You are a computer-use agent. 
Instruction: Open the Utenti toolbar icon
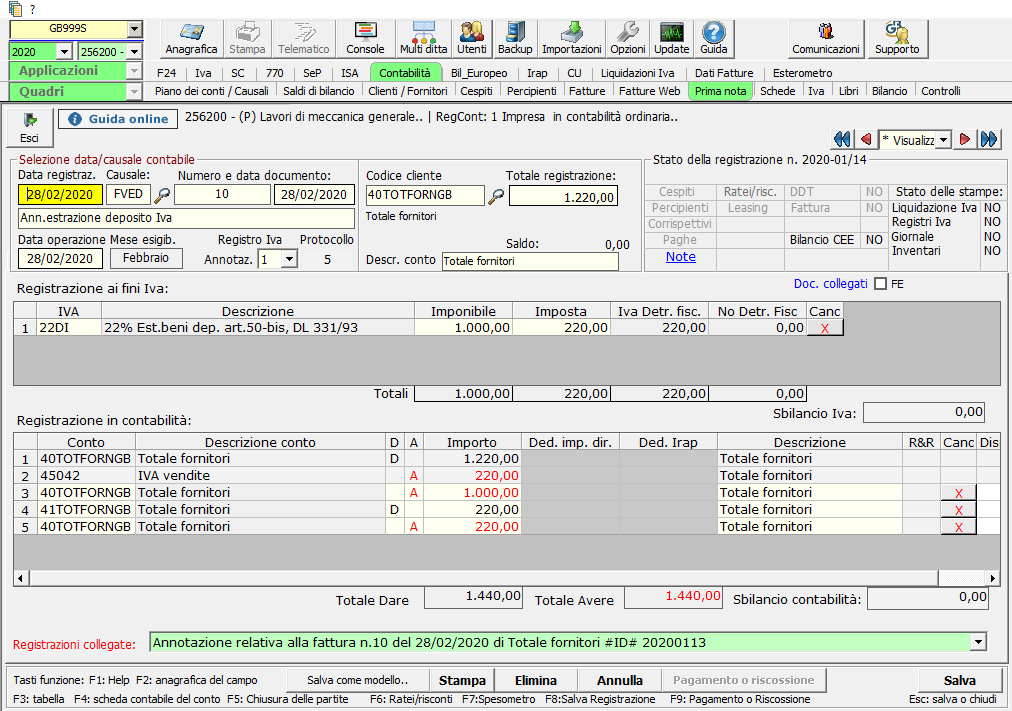coord(472,39)
